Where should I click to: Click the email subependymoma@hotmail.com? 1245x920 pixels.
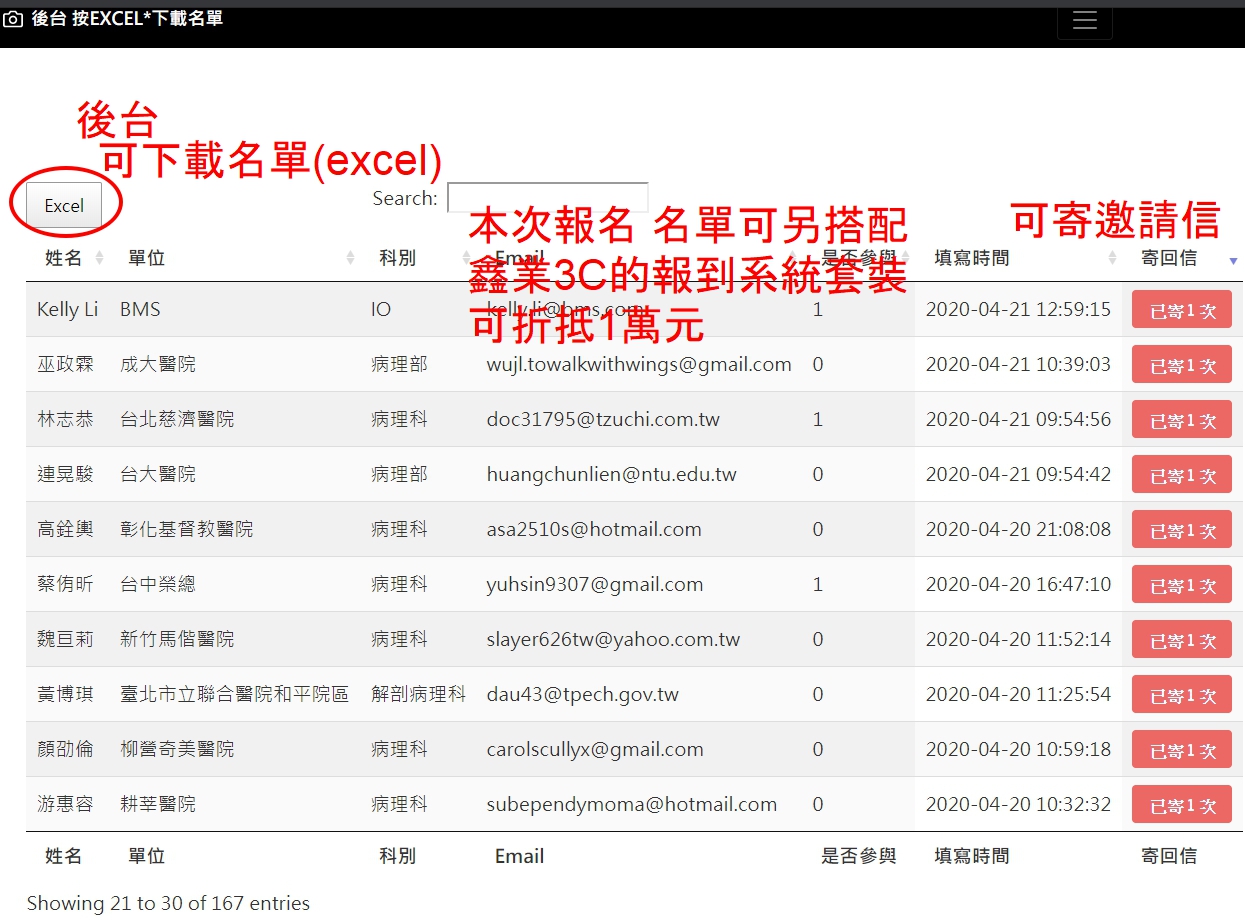[632, 804]
